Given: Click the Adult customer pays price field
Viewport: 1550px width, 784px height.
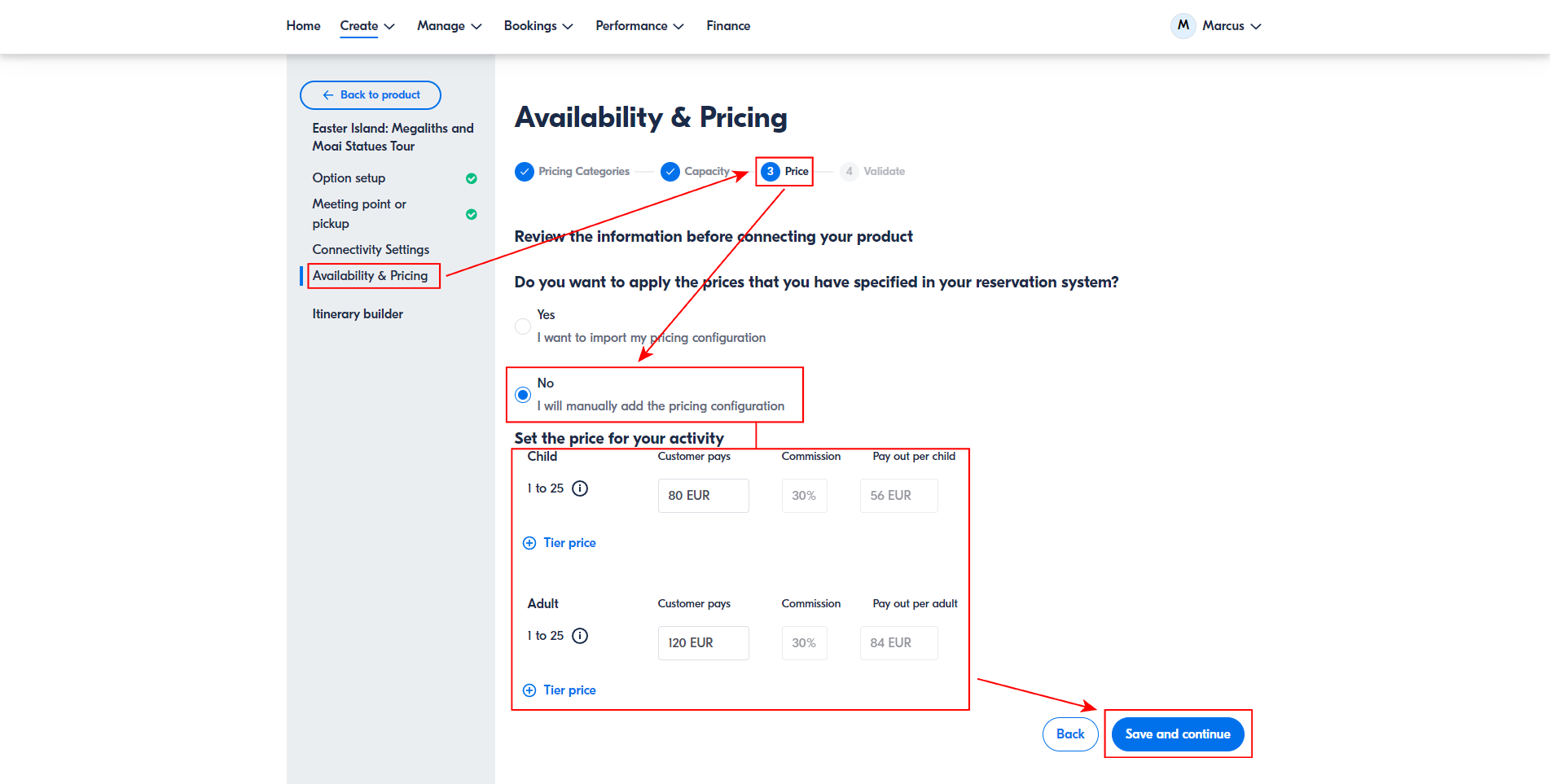Looking at the screenshot, I should click(x=703, y=643).
